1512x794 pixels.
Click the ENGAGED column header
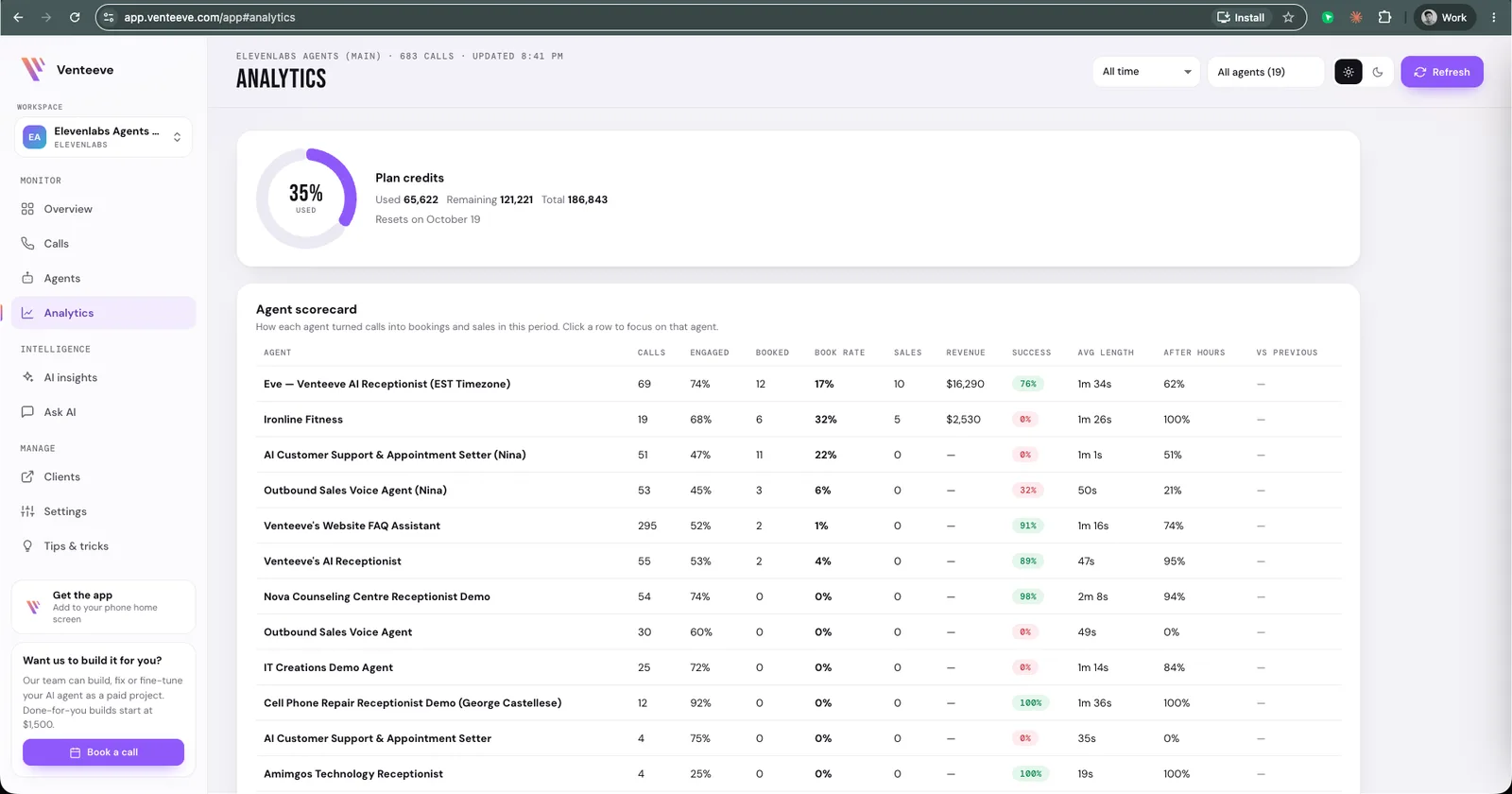coord(710,353)
